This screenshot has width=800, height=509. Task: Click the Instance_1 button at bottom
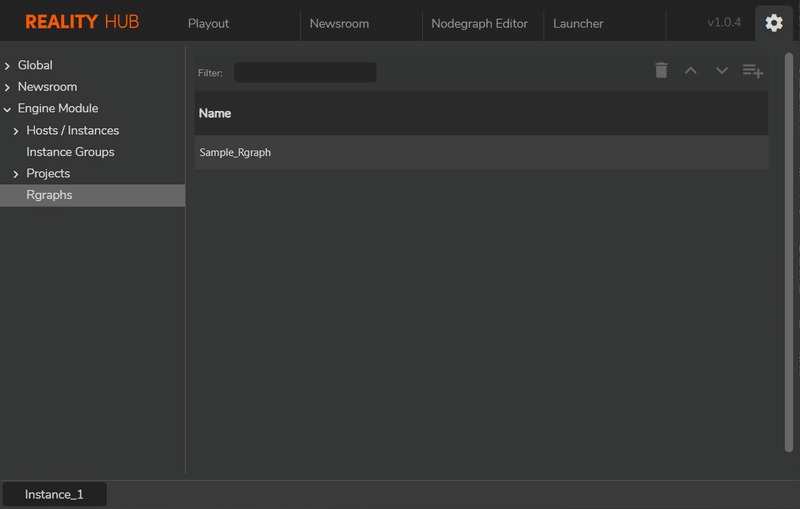54,494
